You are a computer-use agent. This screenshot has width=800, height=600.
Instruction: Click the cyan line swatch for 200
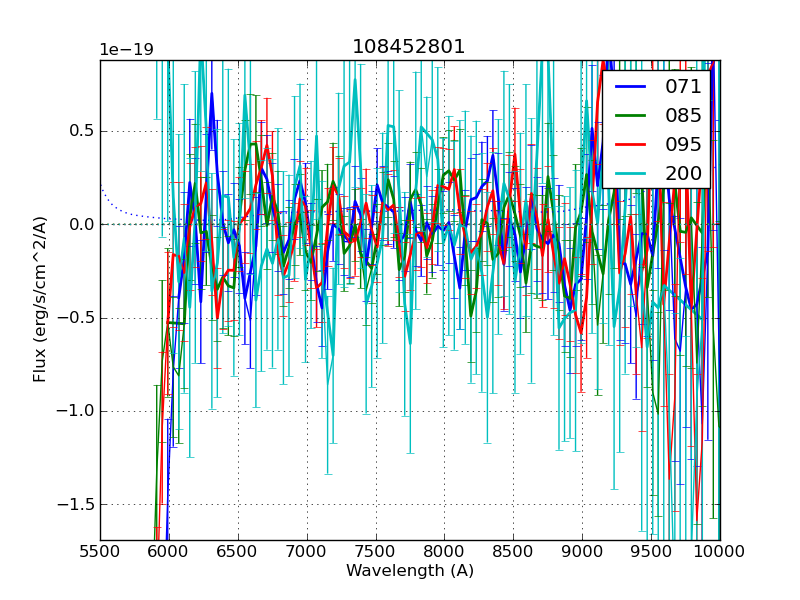[x=631, y=172]
